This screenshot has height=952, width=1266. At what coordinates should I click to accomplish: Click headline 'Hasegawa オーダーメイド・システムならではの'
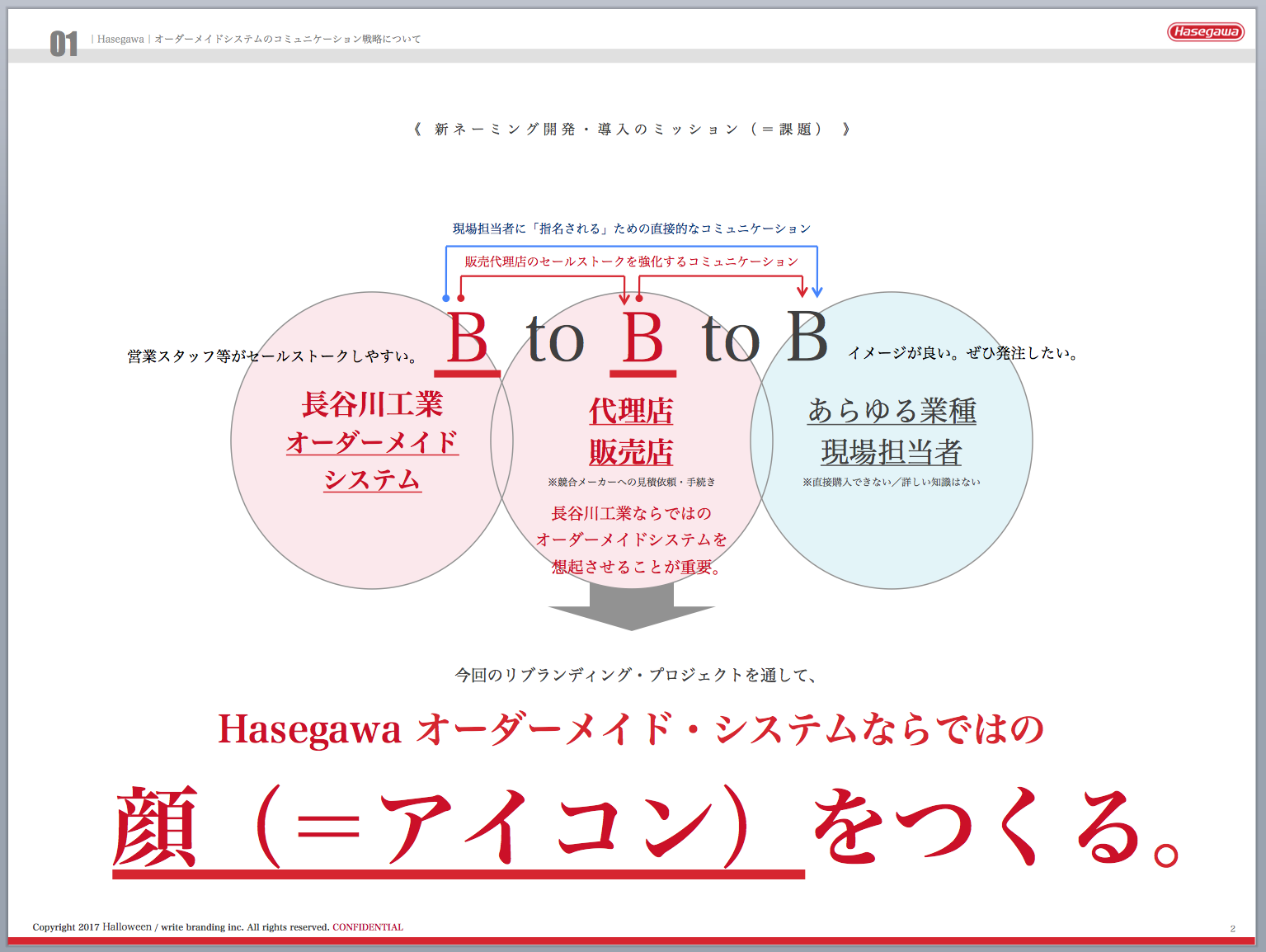(x=631, y=729)
